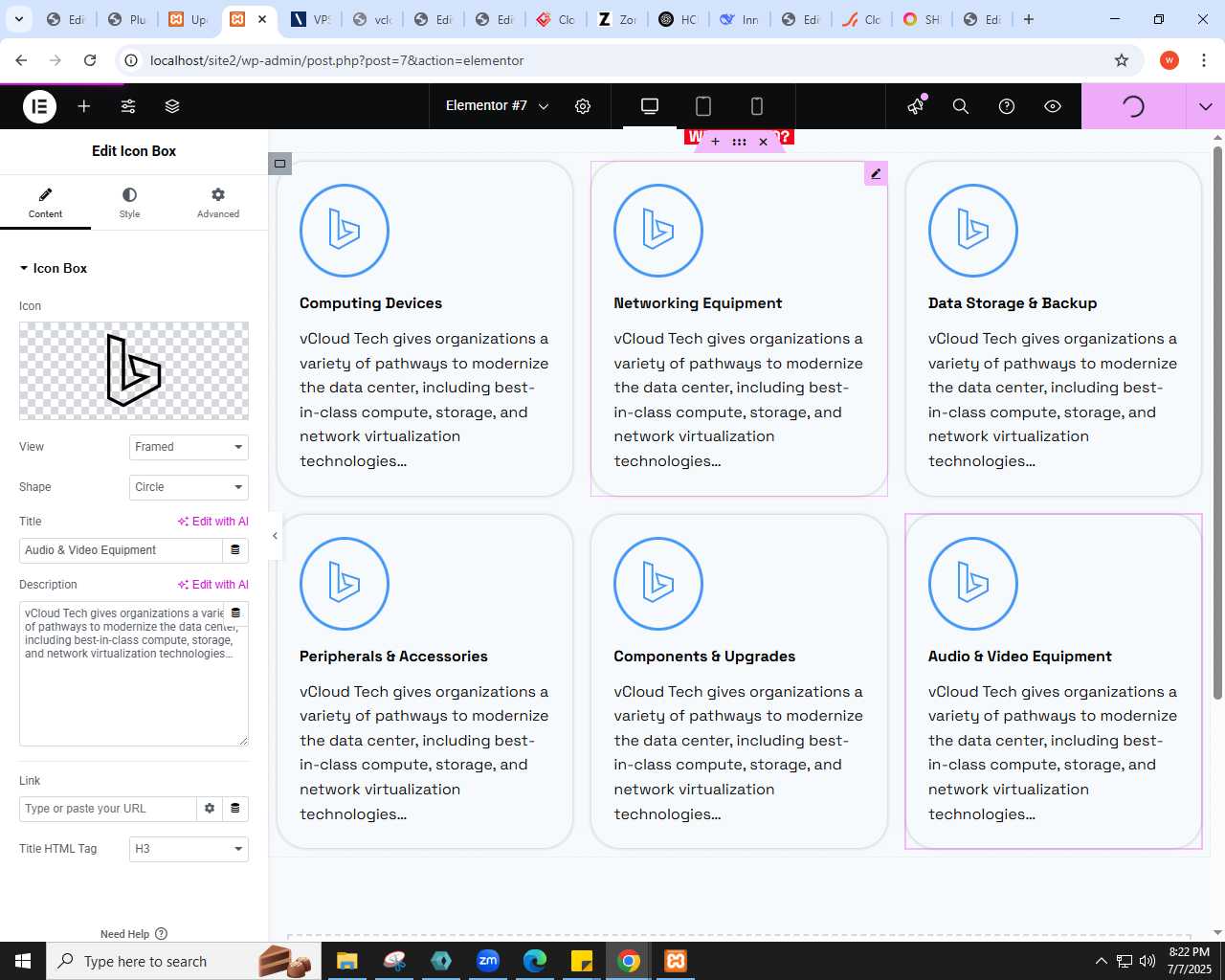Select the Computing Devices heading
The image size is (1225, 980).
click(370, 303)
